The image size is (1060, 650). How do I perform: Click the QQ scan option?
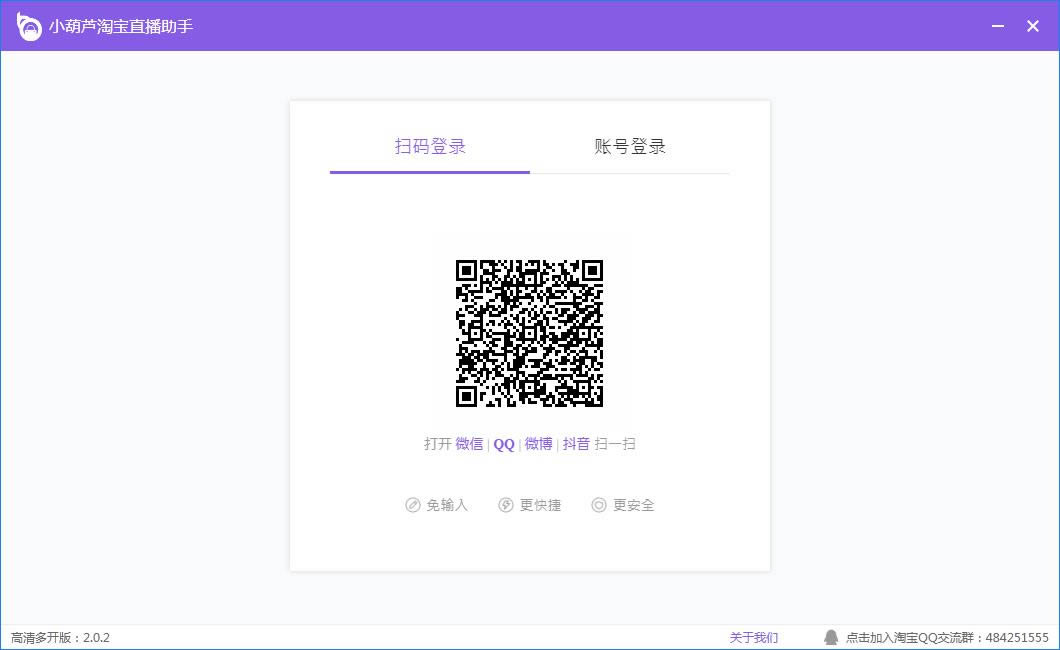coord(504,445)
